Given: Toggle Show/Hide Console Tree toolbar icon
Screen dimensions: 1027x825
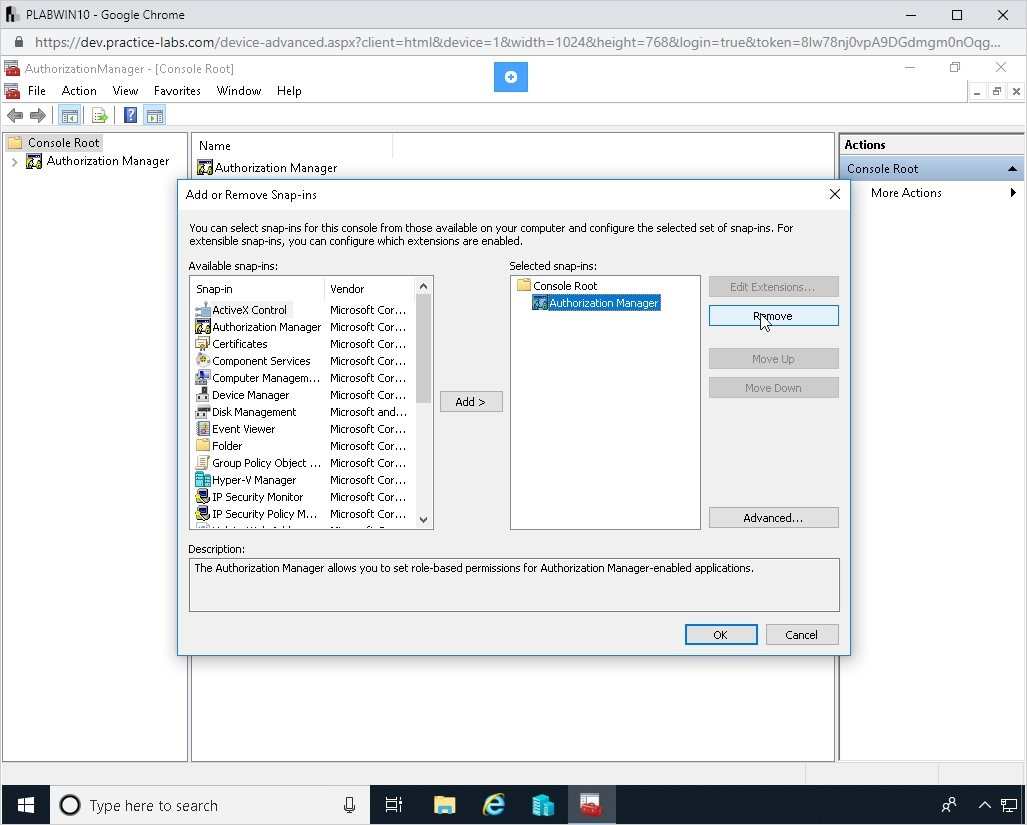Looking at the screenshot, I should point(69,116).
